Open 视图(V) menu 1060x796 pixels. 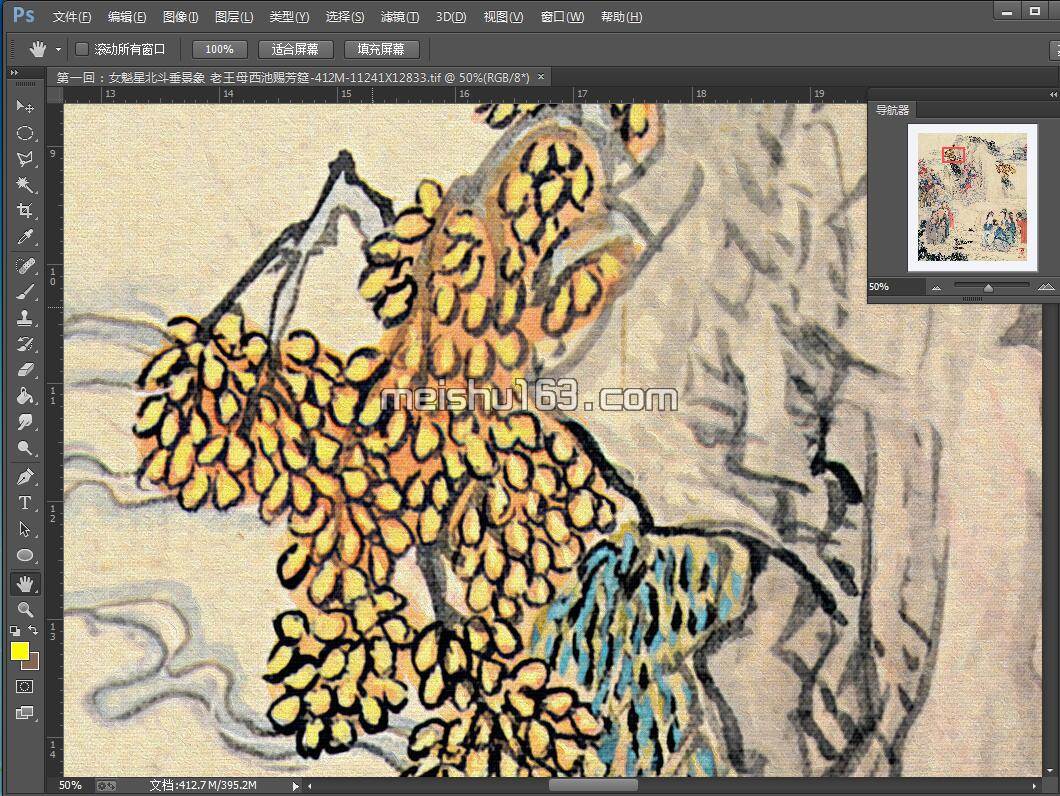pyautogui.click(x=503, y=16)
